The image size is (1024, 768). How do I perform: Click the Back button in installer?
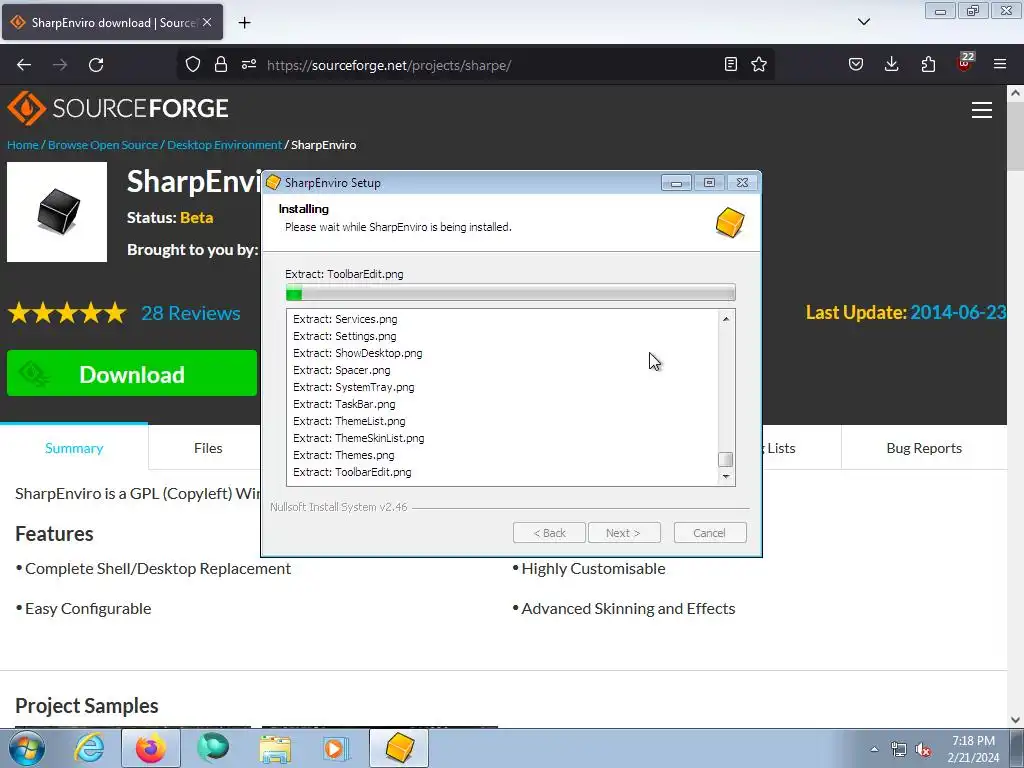tap(549, 533)
